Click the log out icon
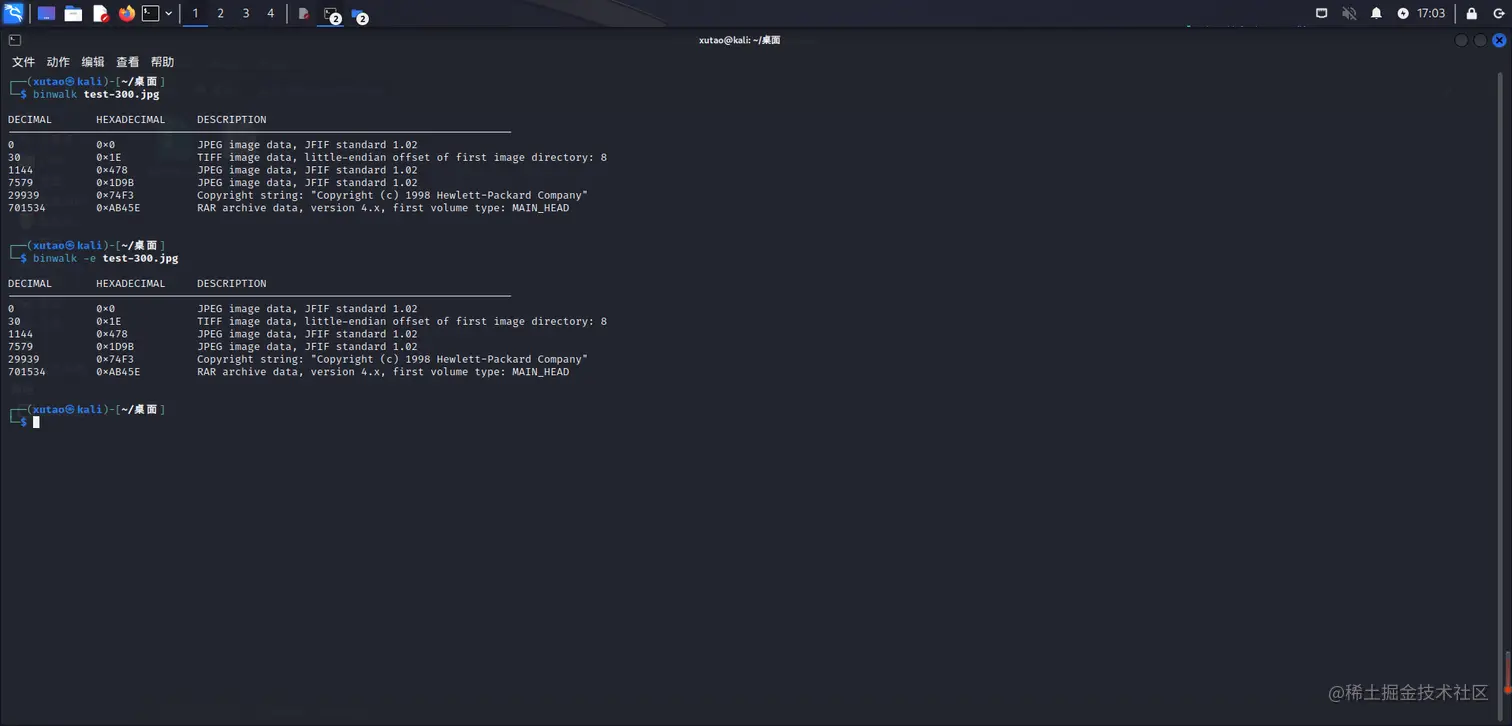1512x726 pixels. pos(1497,13)
